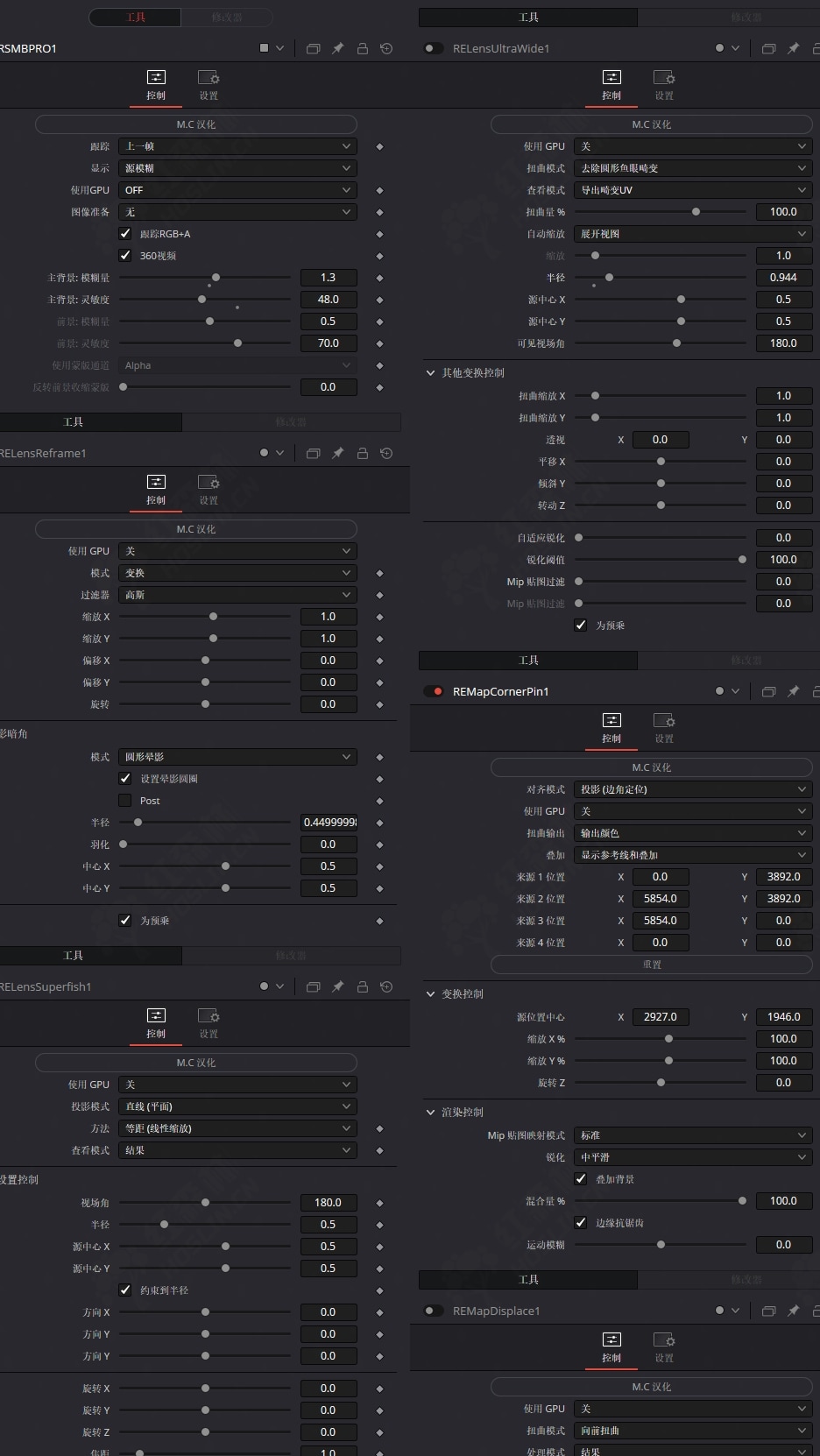
Task: Toggle the 边缘抗锯齿 checkbox
Action: click(x=581, y=1223)
